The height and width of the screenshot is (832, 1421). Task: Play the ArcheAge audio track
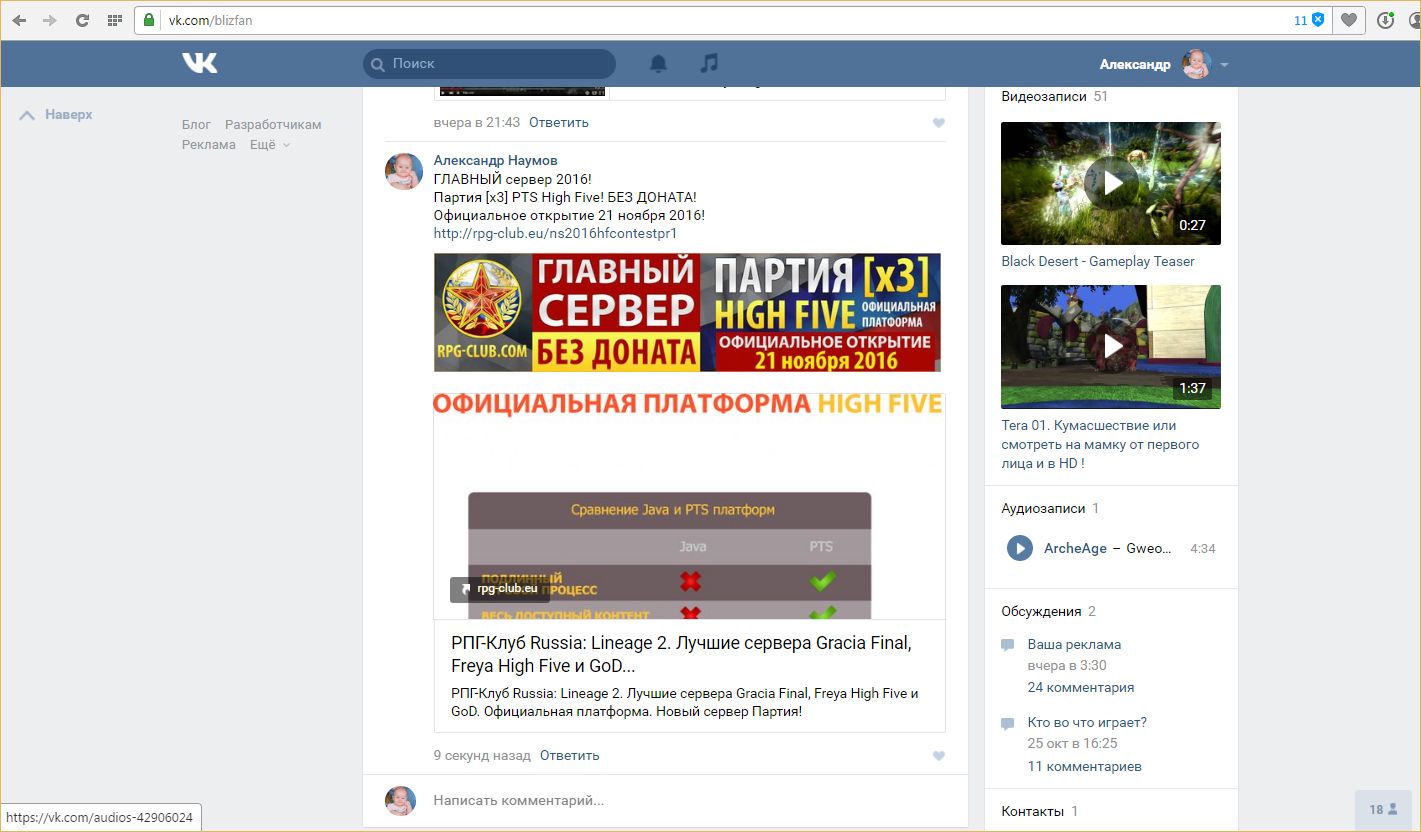tap(1019, 548)
